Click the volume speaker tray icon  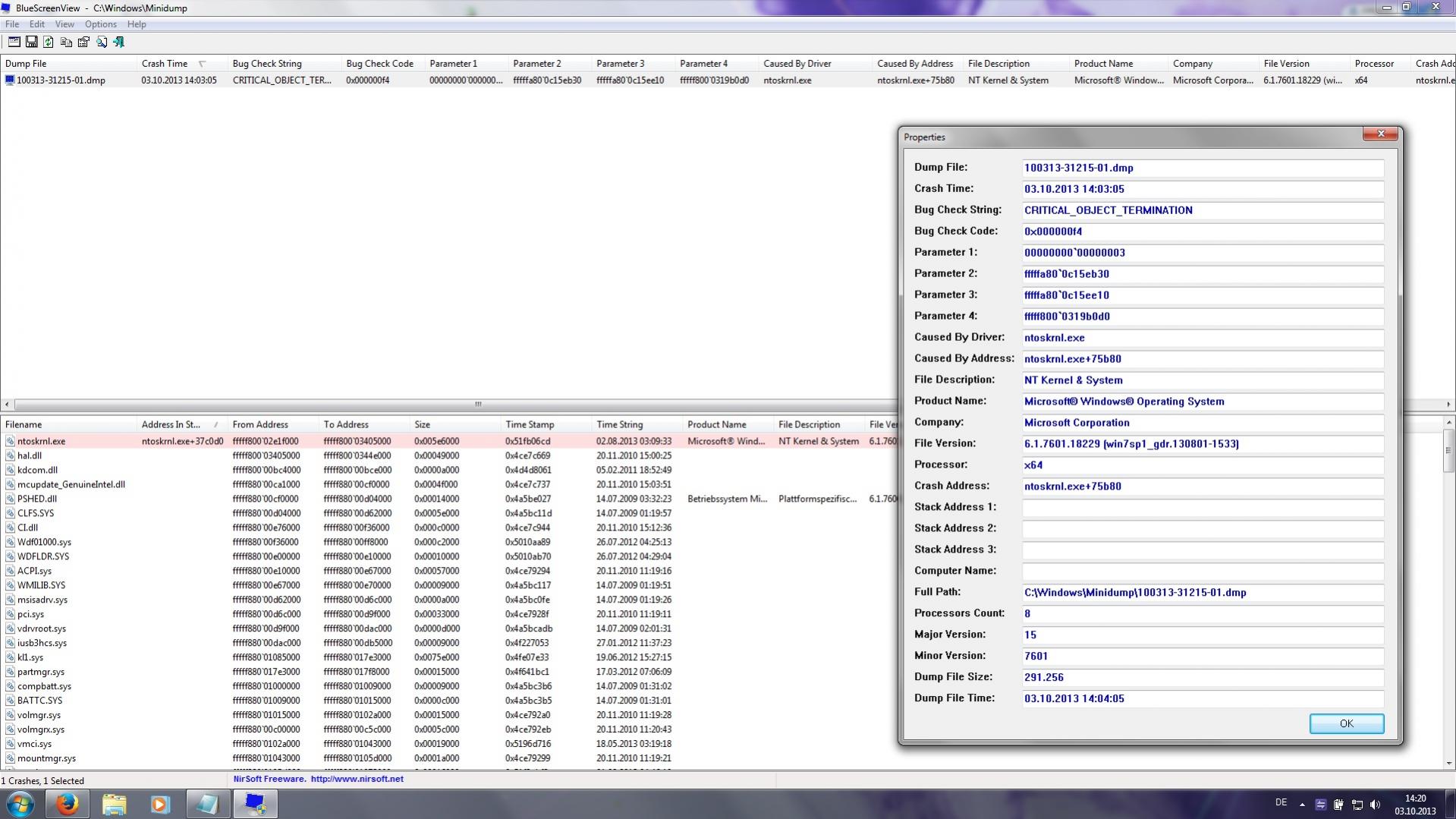tap(1375, 805)
